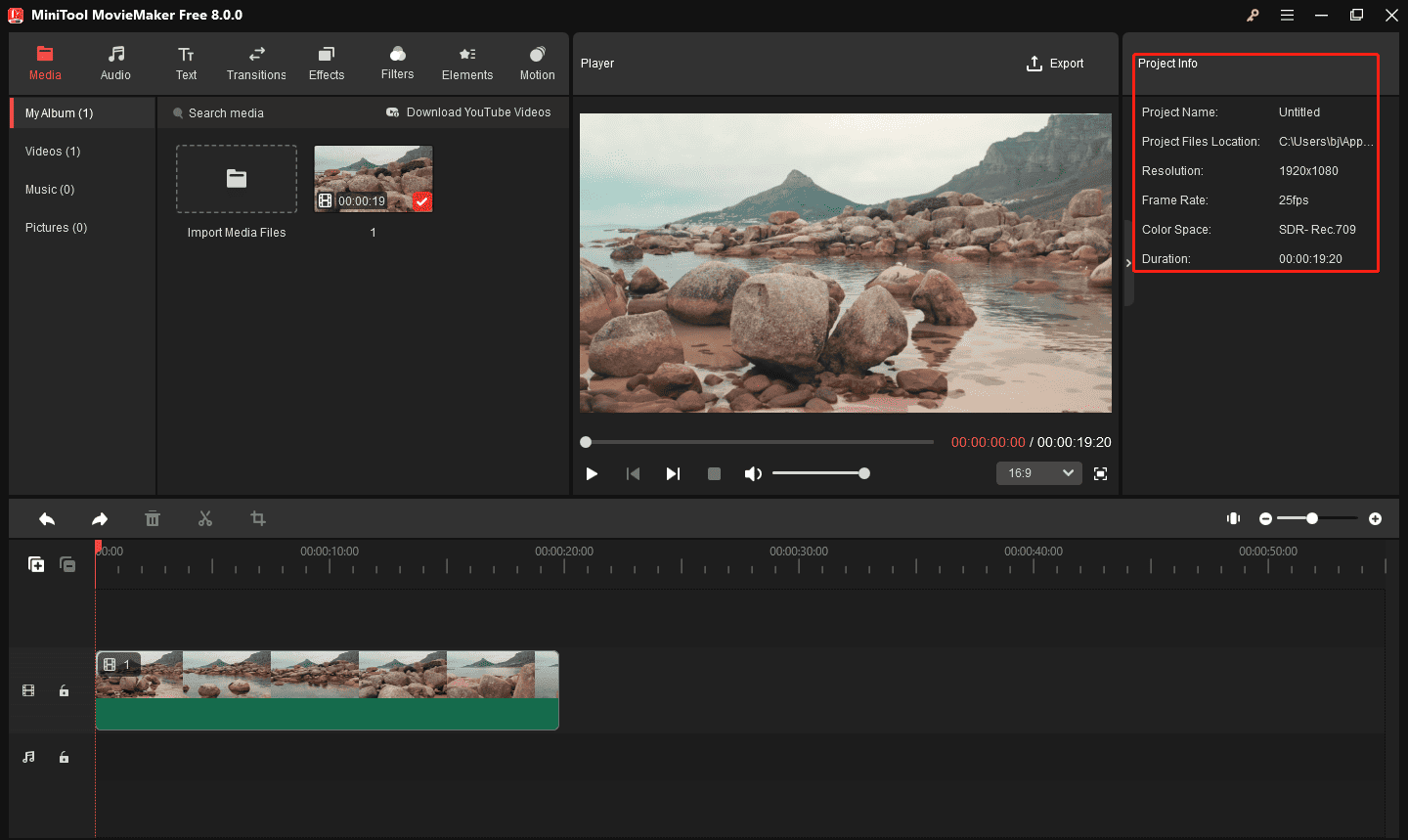
Task: Open the Filters tab
Action: [397, 64]
